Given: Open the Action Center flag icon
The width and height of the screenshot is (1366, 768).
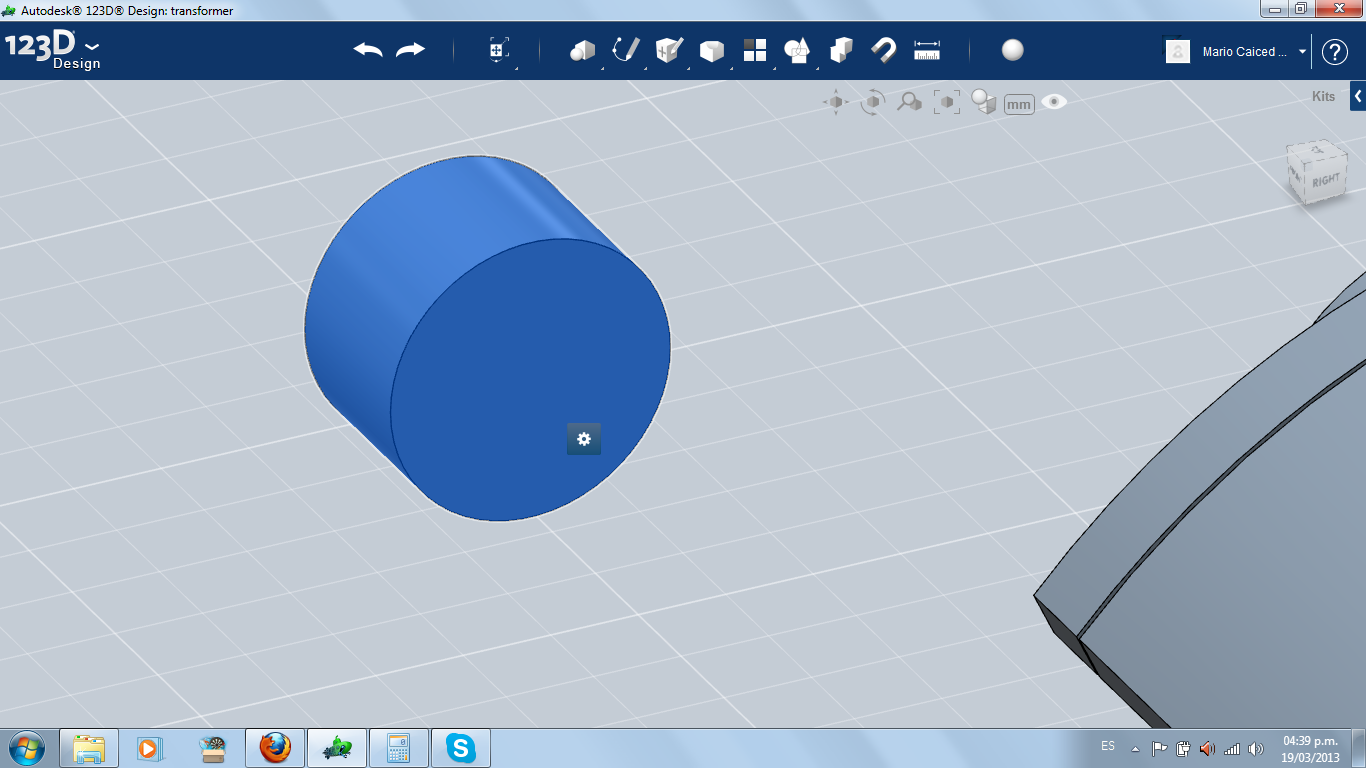Looking at the screenshot, I should pos(1159,748).
